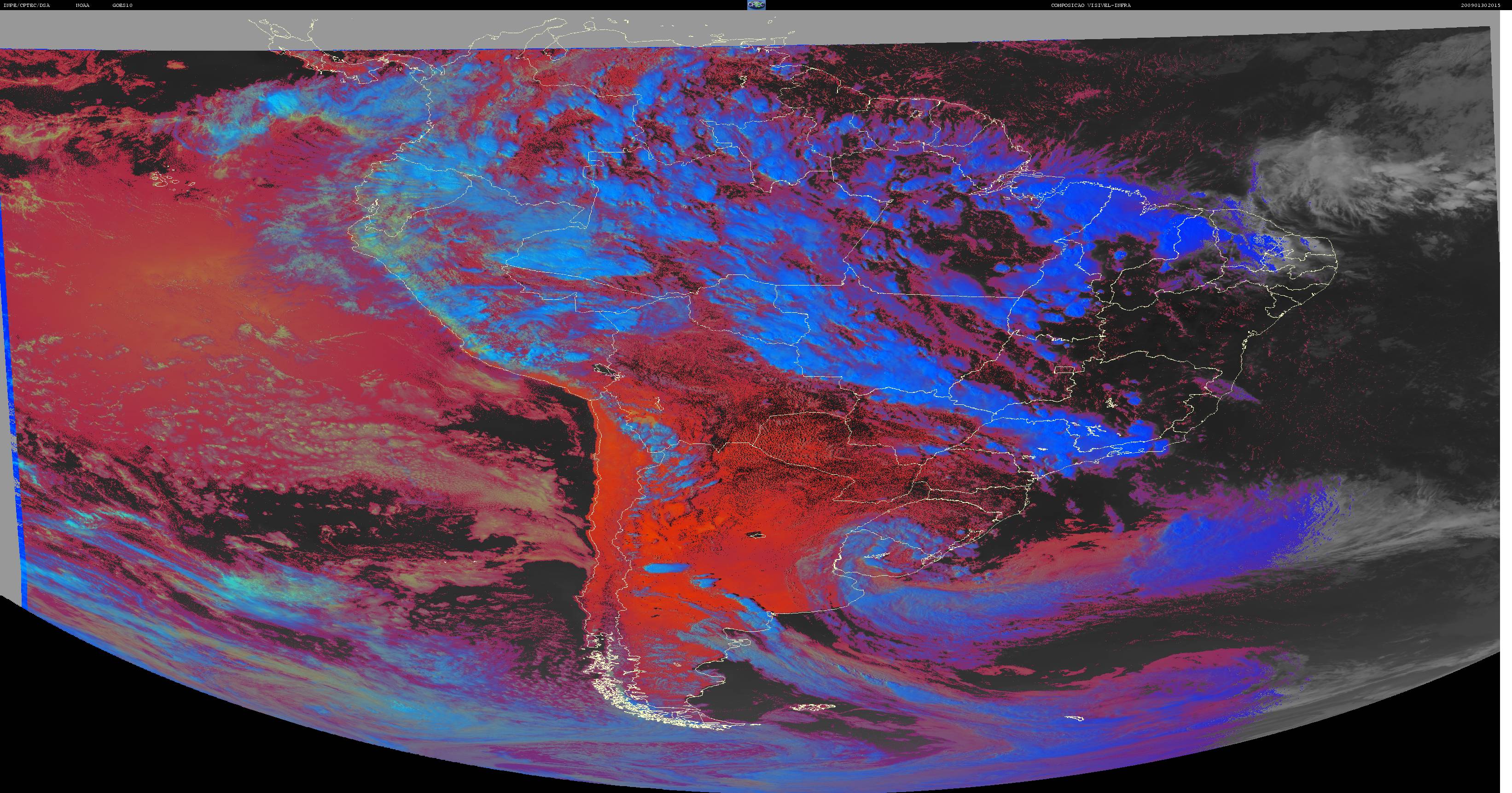The height and width of the screenshot is (793, 1512).
Task: Select the GOES10 satellite label
Action: [122, 5]
